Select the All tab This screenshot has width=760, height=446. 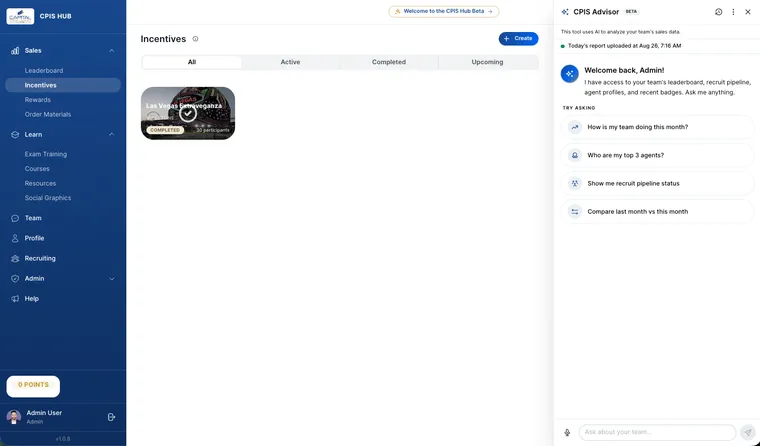click(192, 62)
